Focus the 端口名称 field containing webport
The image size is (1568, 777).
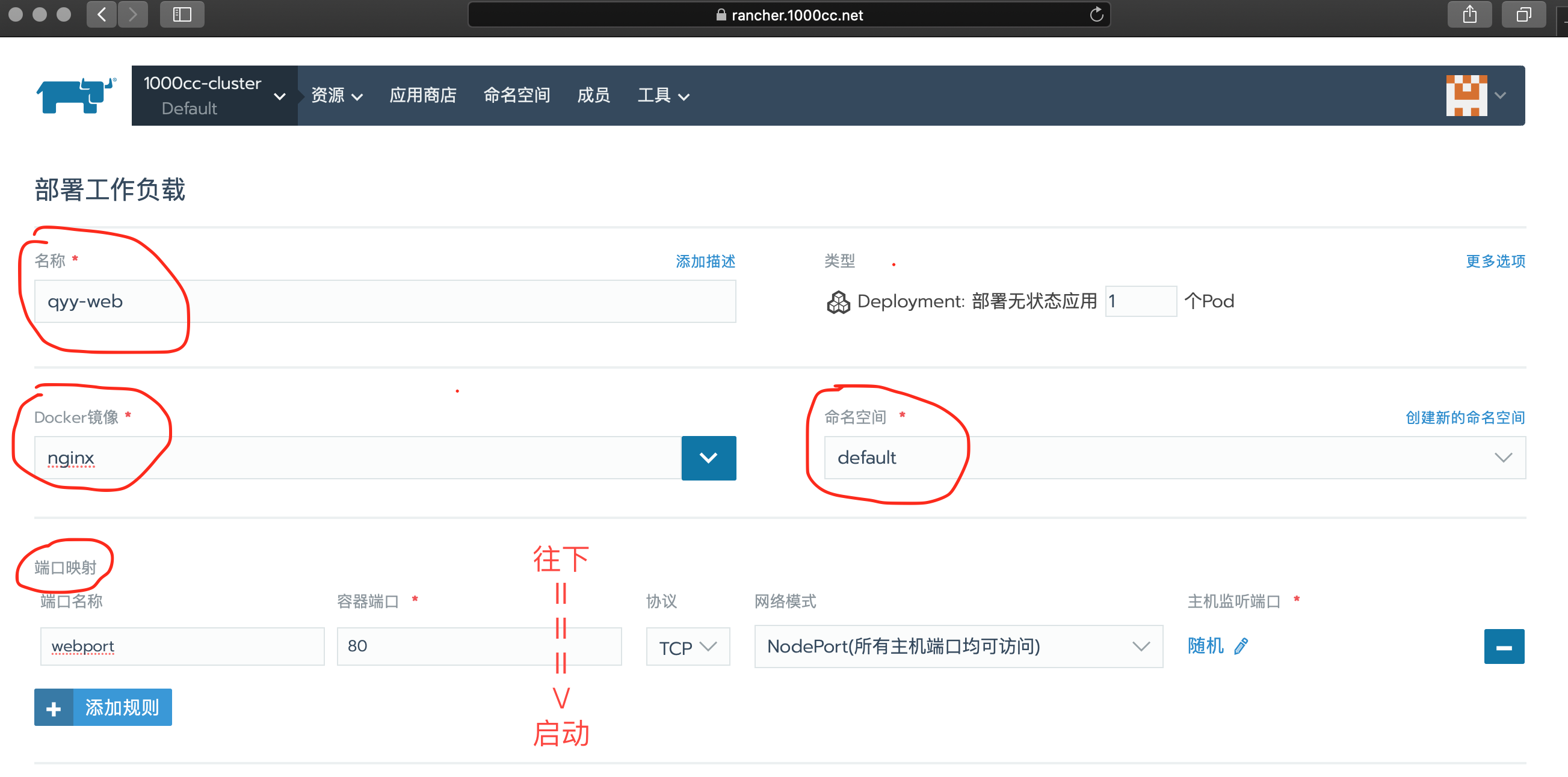182,646
